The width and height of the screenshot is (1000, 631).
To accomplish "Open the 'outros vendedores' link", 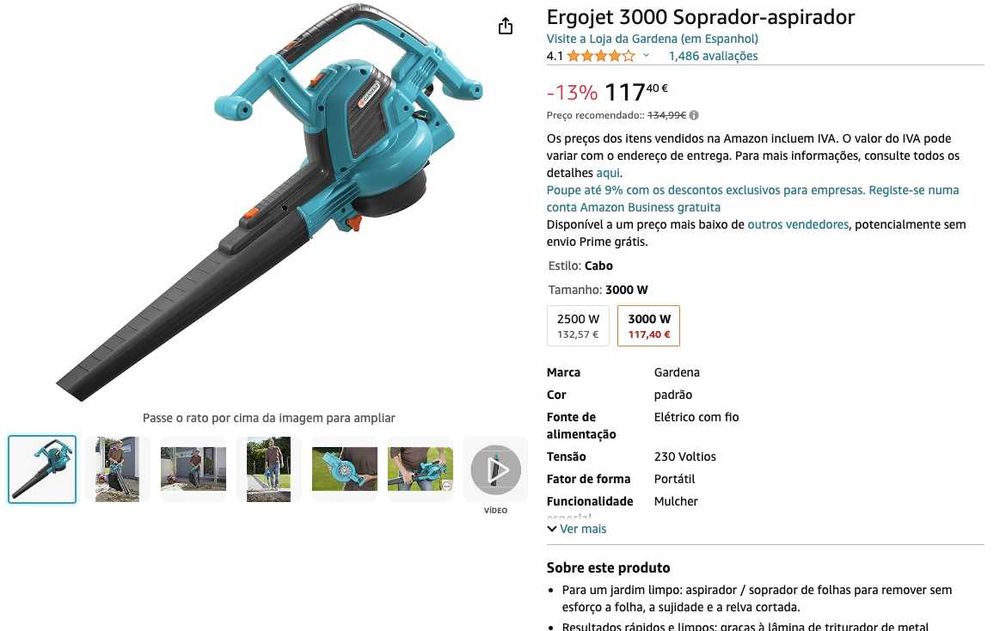I will point(798,225).
